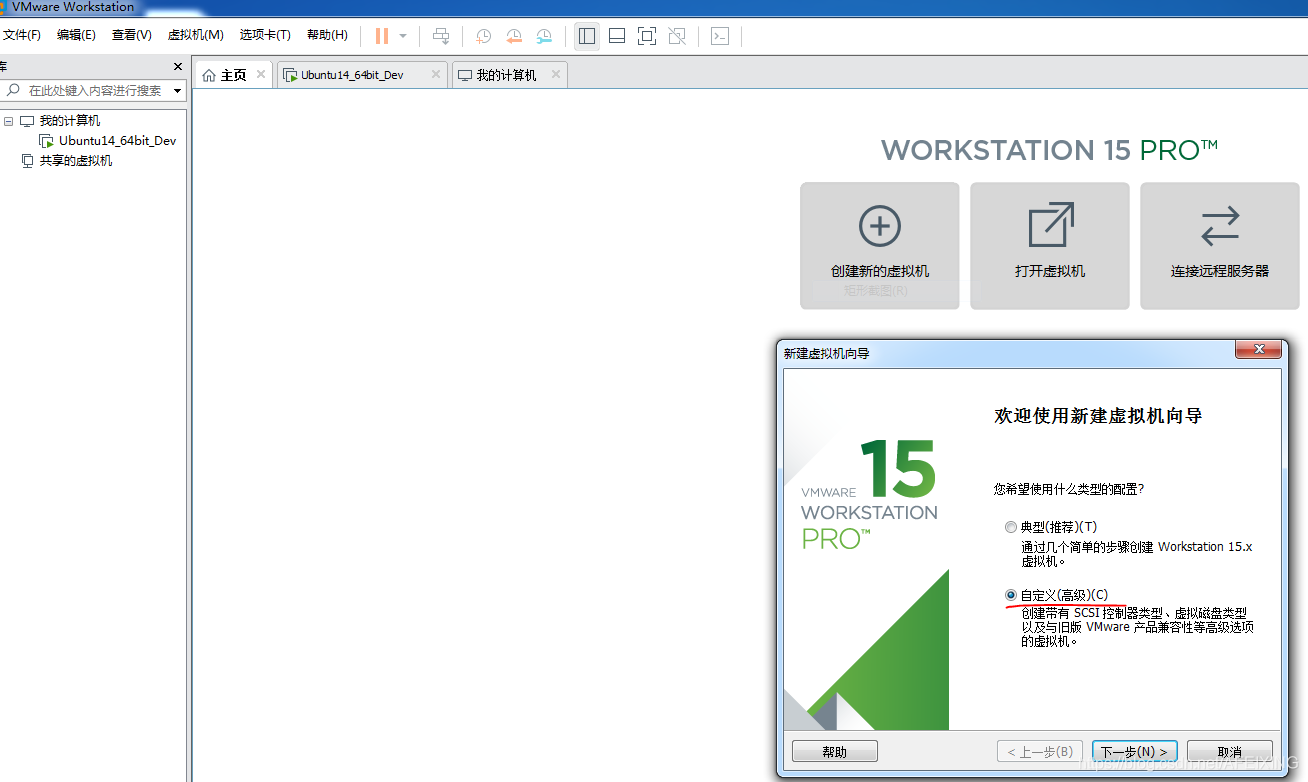Open the 查看(V) menu
Image resolution: width=1308 pixels, height=782 pixels.
coord(131,35)
